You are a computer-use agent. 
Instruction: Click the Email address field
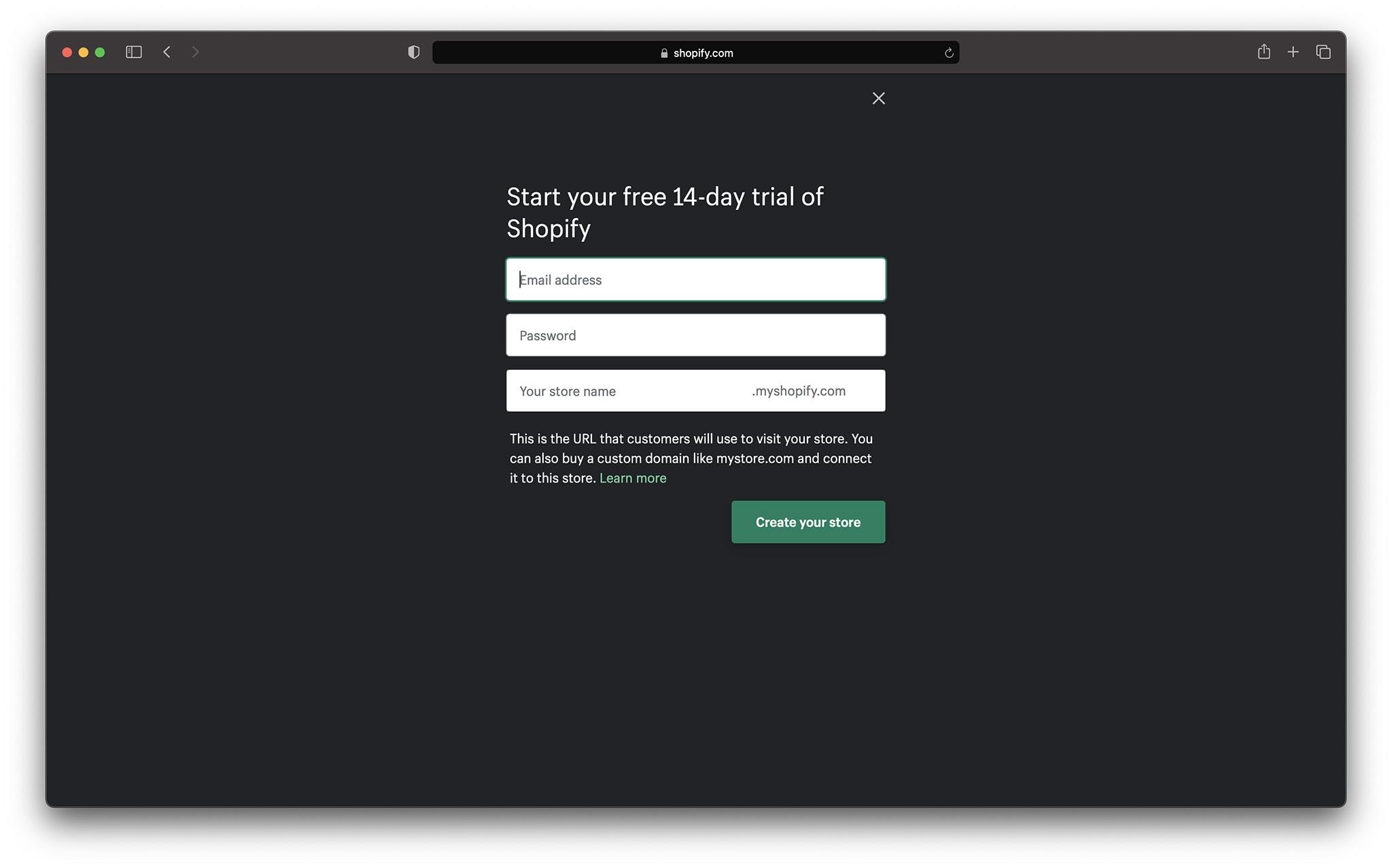[695, 279]
